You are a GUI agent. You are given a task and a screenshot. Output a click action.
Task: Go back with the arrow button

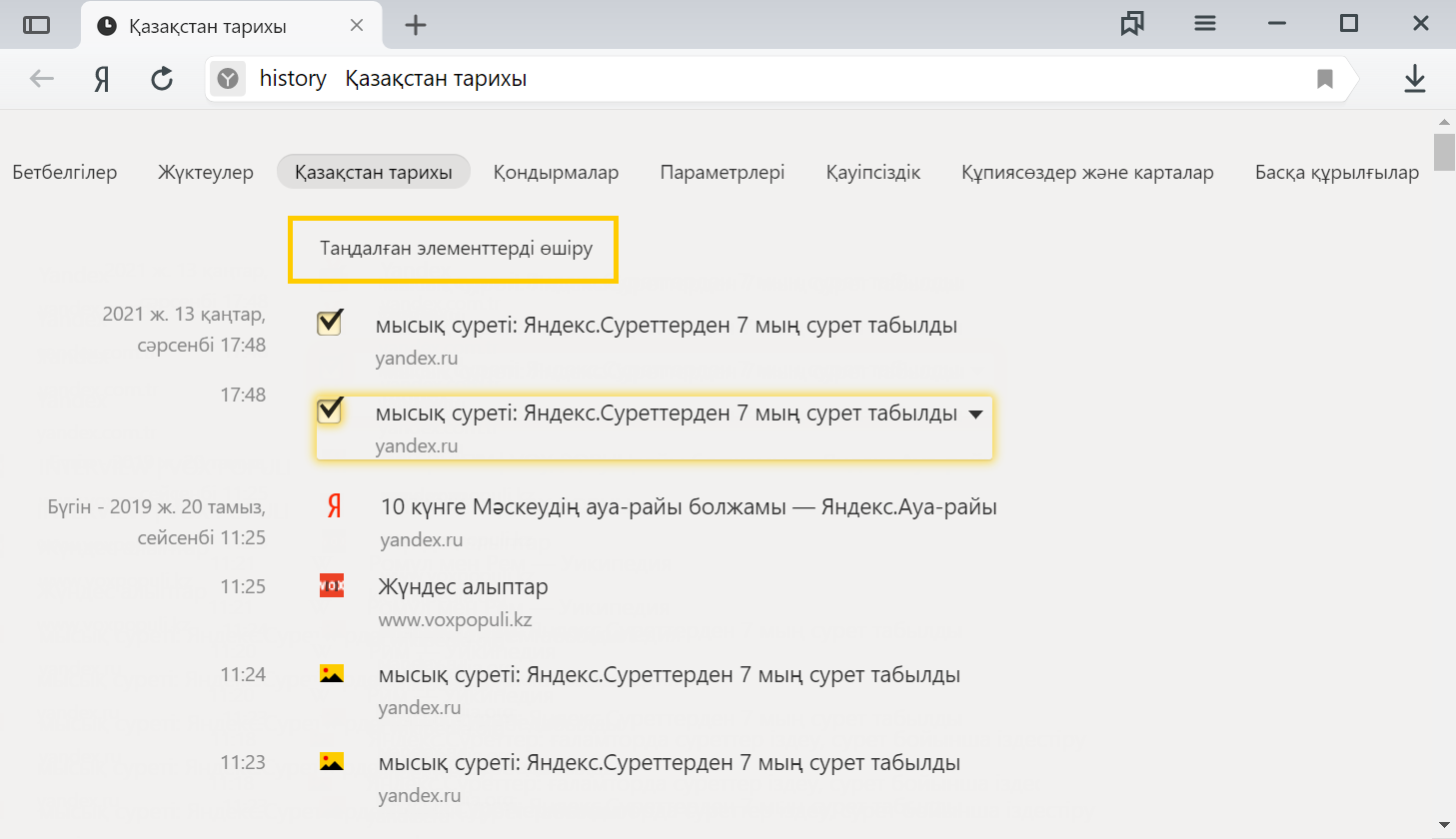[42, 78]
